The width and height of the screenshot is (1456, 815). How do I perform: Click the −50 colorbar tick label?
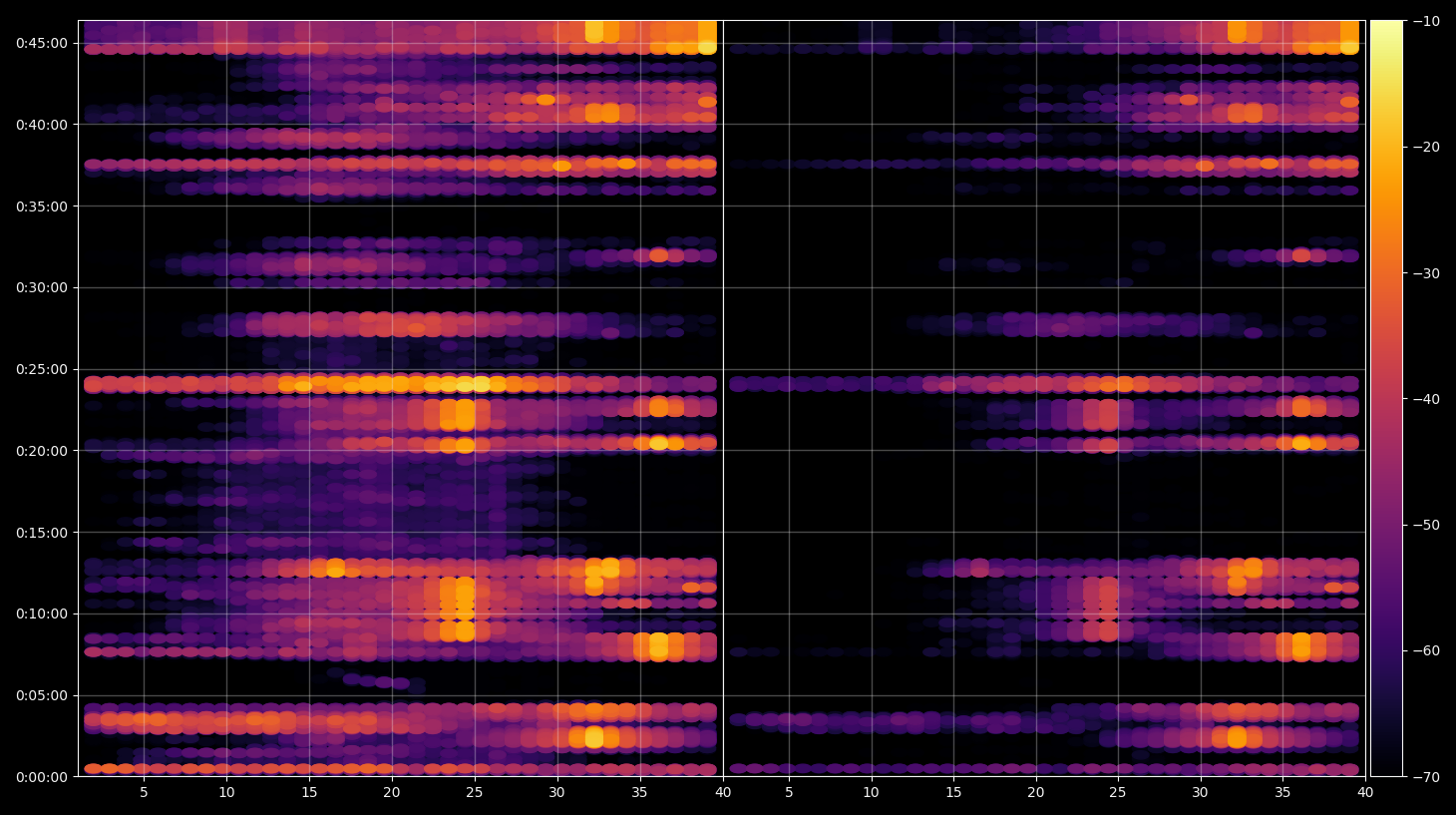1426,525
